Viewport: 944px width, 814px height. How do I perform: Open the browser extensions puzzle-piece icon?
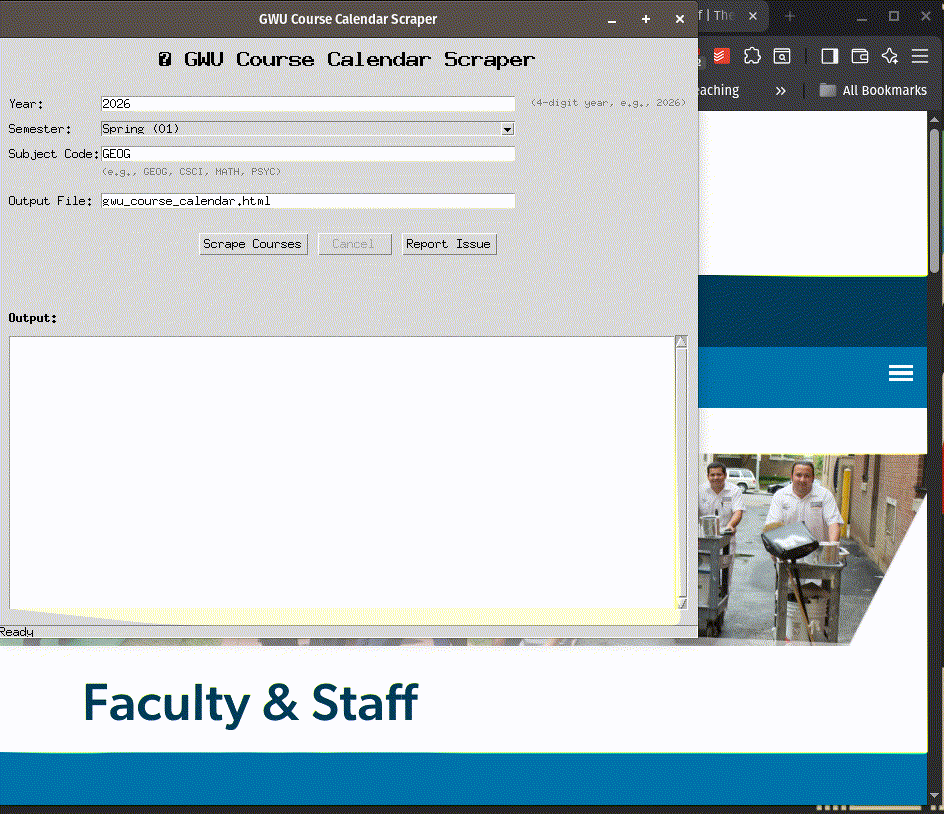tap(751, 56)
